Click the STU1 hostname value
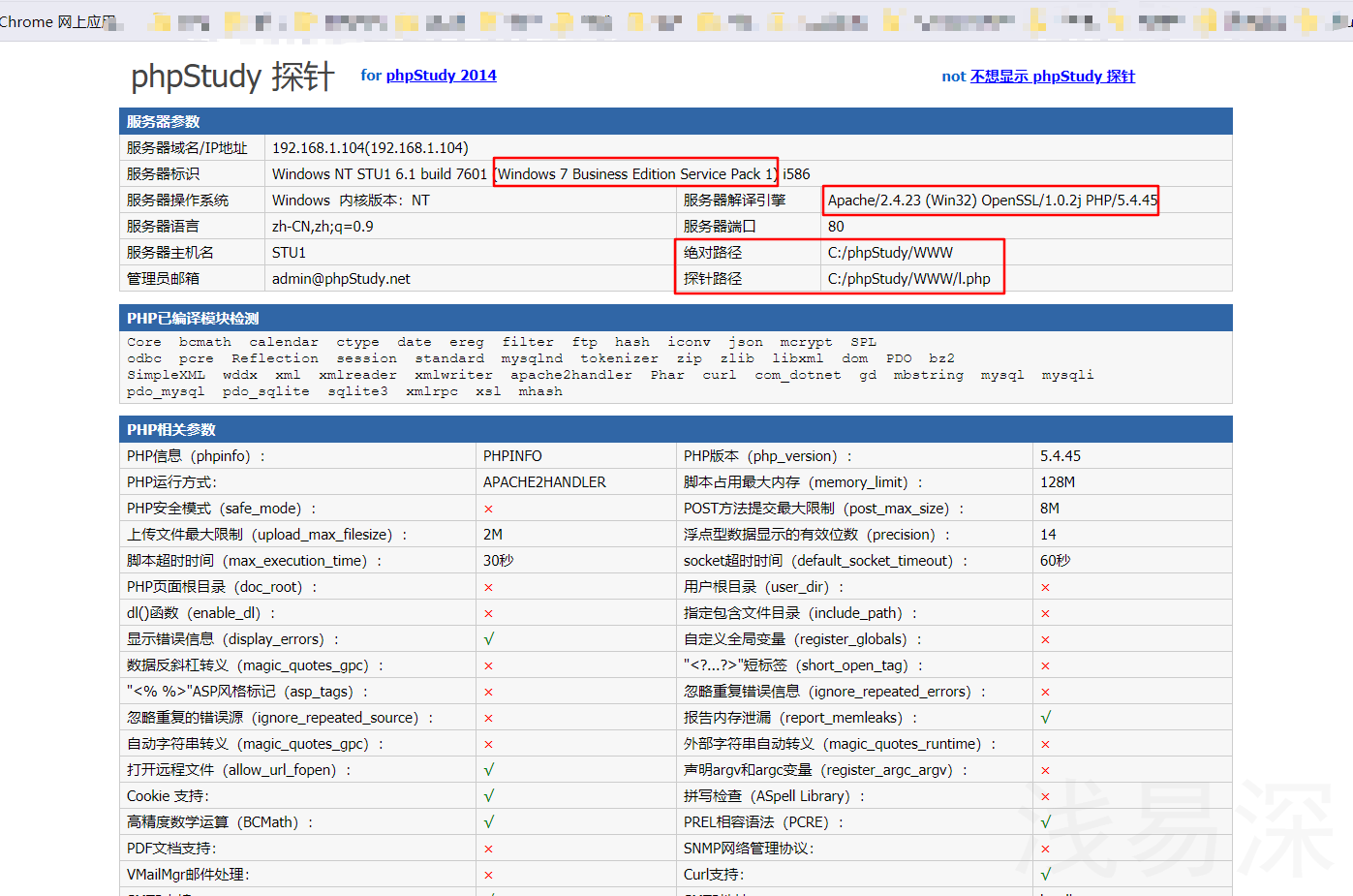This screenshot has height=896, width=1353. click(x=289, y=253)
